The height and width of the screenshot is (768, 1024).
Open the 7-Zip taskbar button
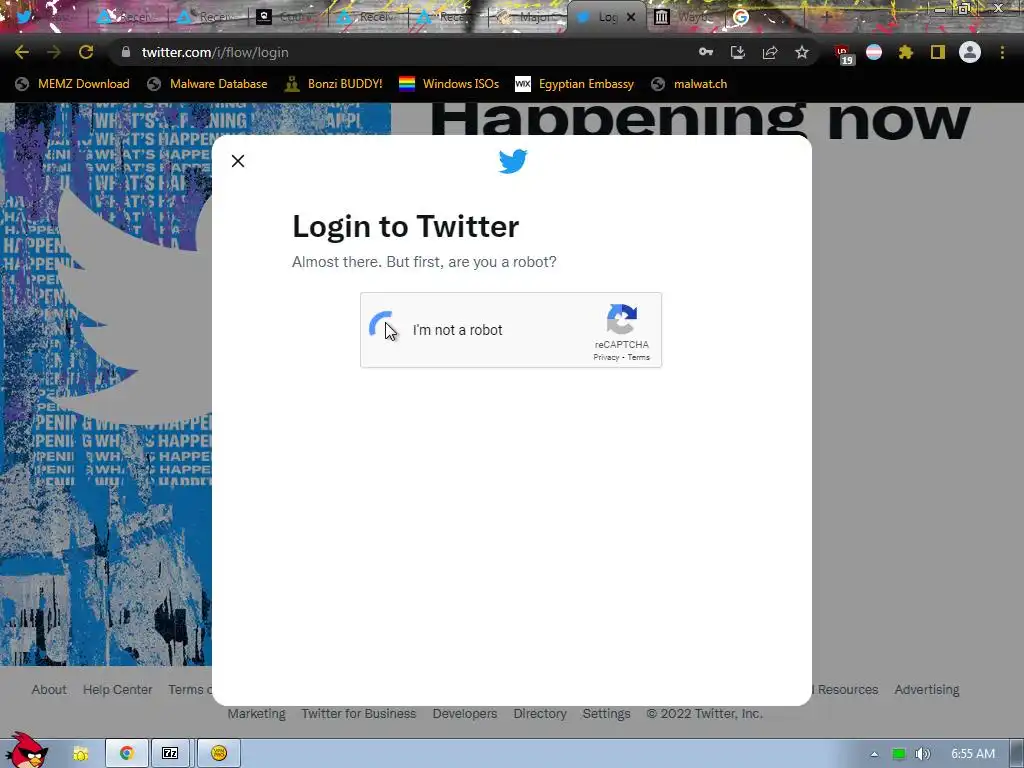(170, 754)
